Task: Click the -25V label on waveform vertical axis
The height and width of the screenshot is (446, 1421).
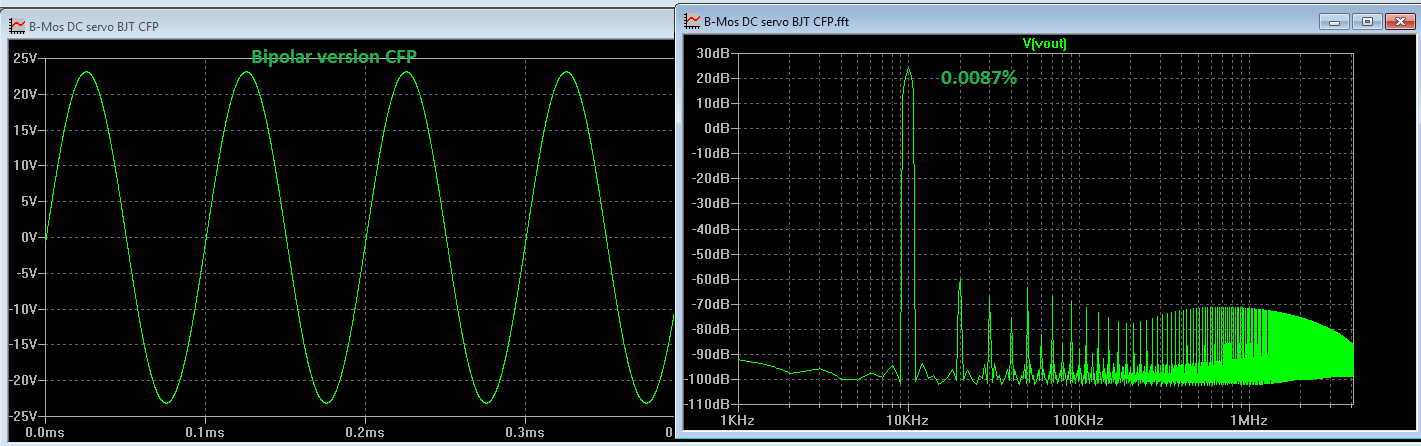Action: [x=24, y=416]
